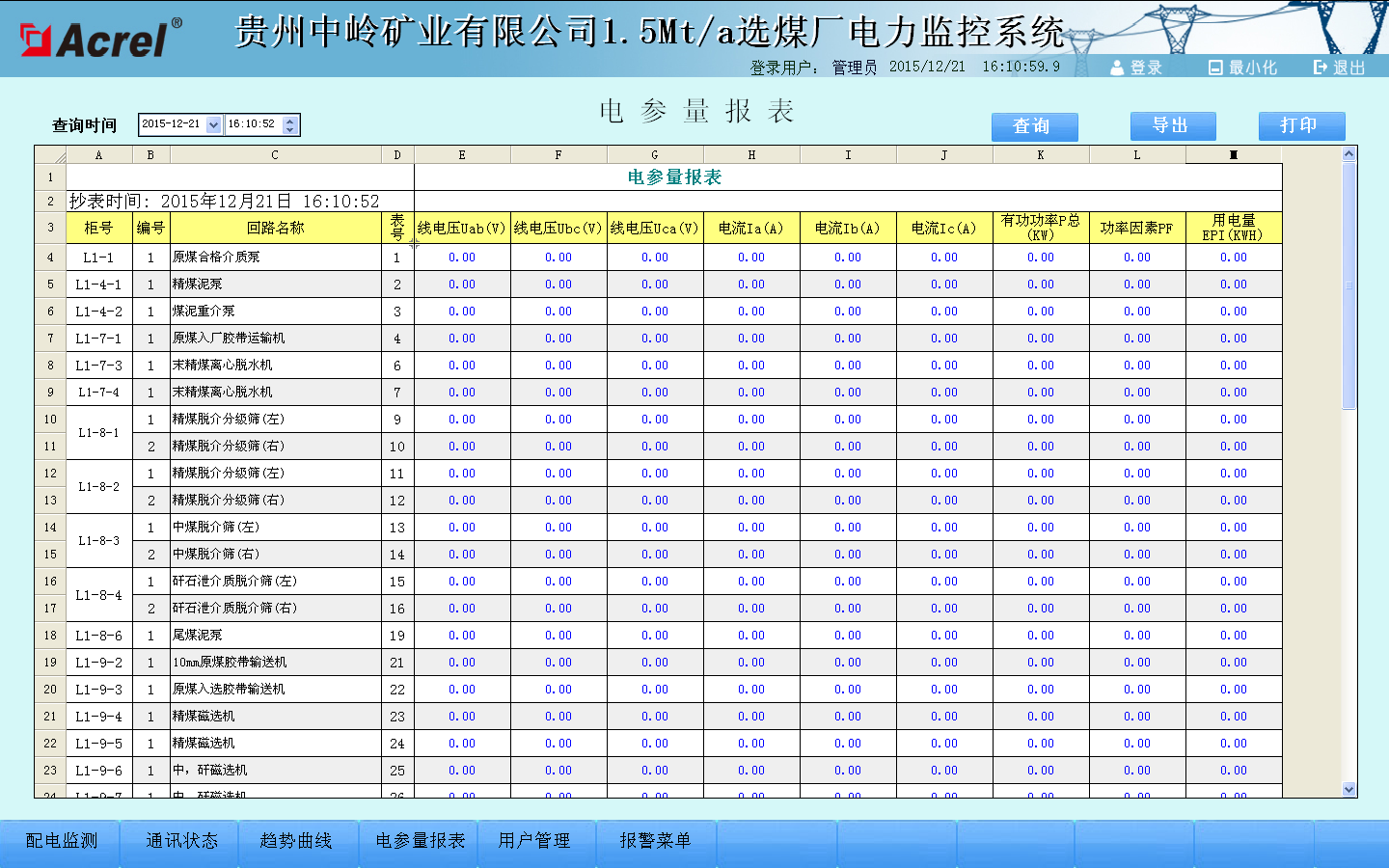Image resolution: width=1389 pixels, height=868 pixels.
Task: Open the date dropdown for 2015-12-21
Action: click(213, 124)
